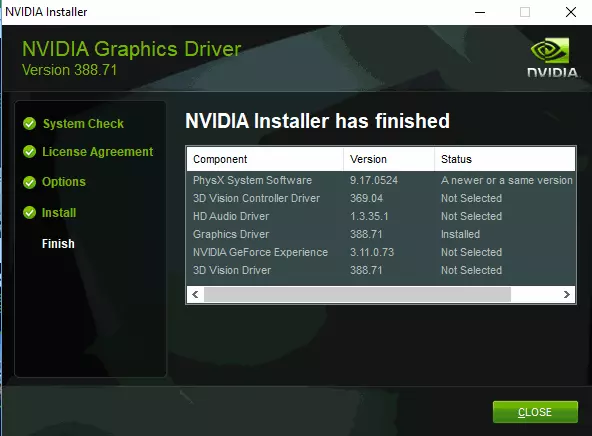This screenshot has width=592, height=436.
Task: Click the Component column header
Action: tap(265, 159)
